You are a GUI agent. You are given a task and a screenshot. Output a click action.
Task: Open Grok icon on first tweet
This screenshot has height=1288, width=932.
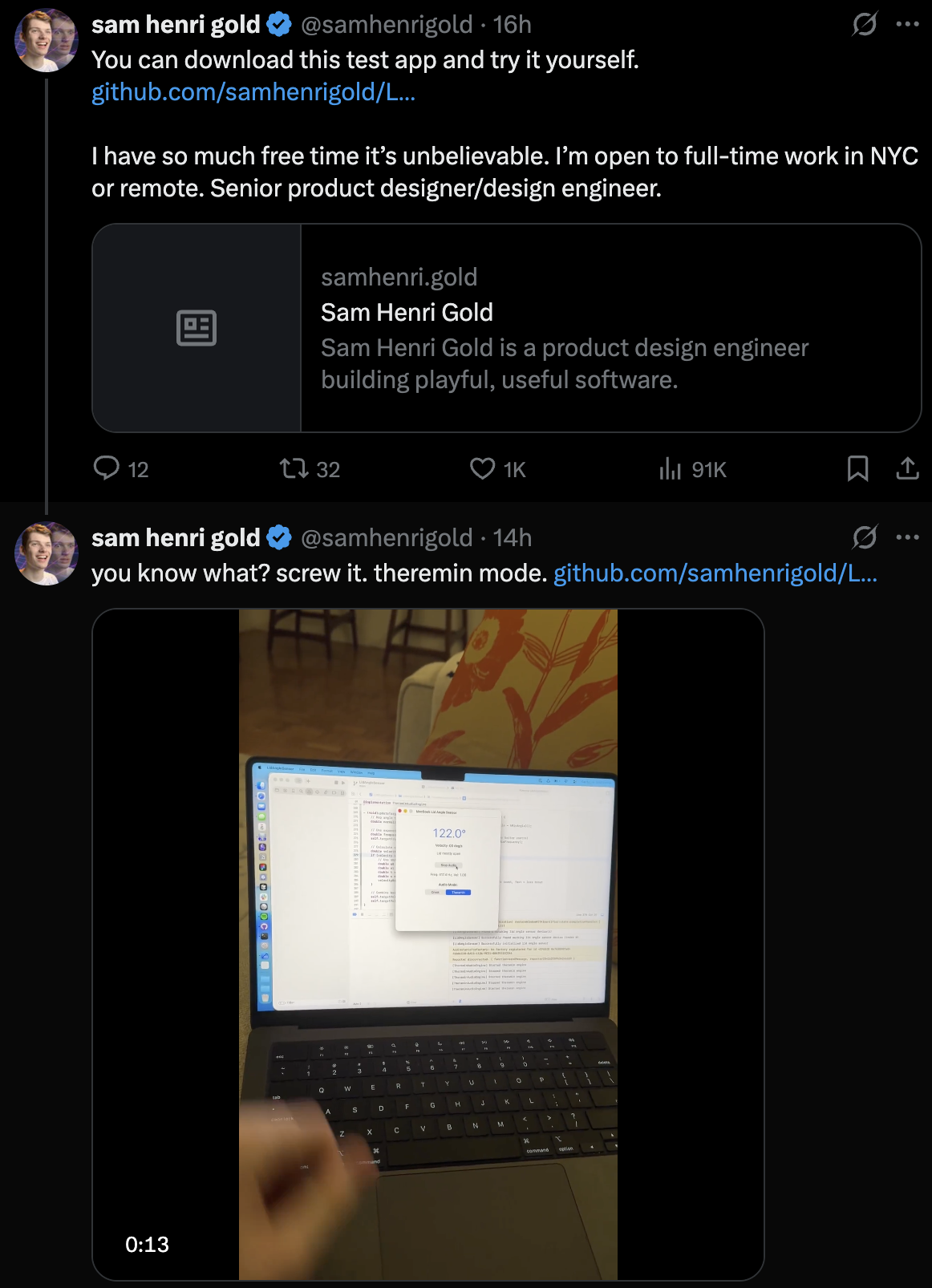tap(865, 24)
